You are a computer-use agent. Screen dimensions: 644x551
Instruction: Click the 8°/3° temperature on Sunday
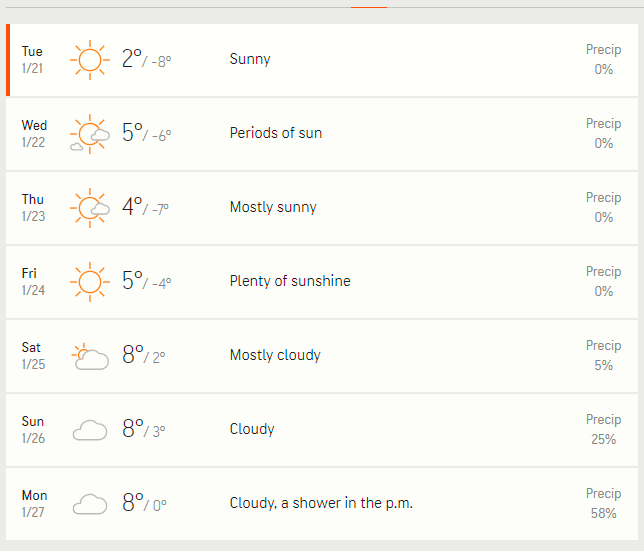pyautogui.click(x=144, y=429)
